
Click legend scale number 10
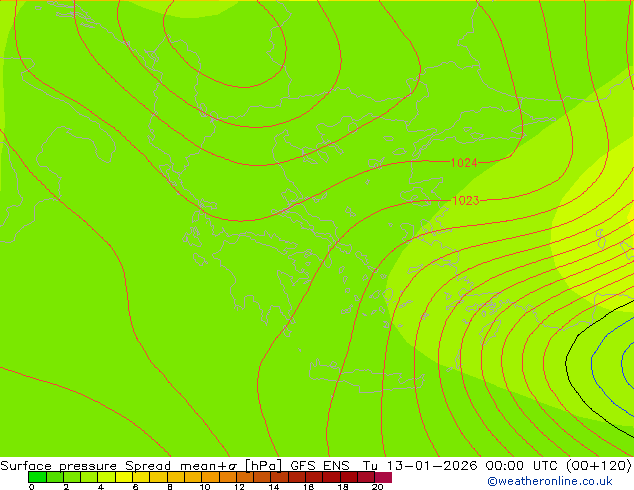(205, 487)
